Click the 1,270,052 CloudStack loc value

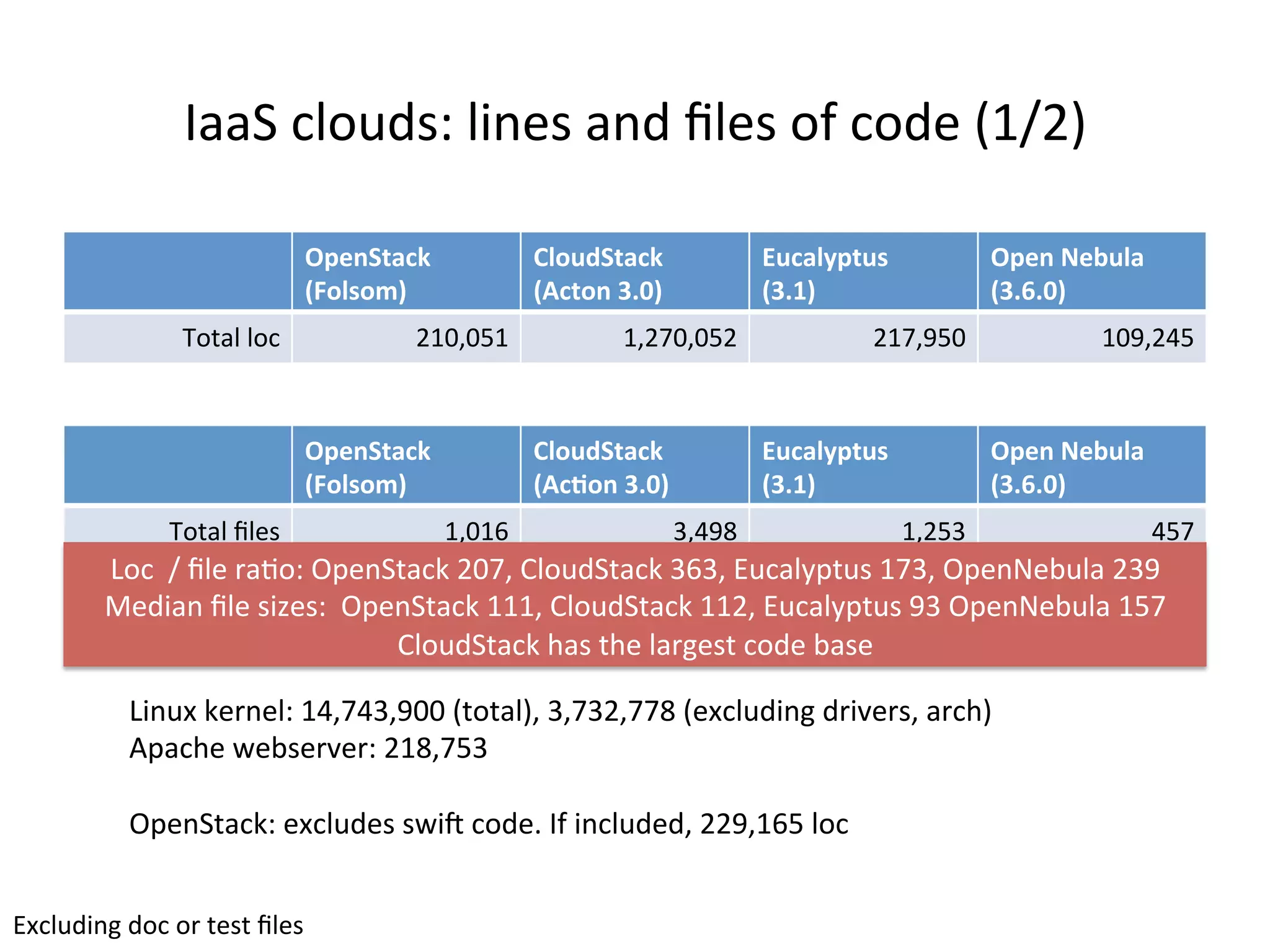pyautogui.click(x=680, y=338)
